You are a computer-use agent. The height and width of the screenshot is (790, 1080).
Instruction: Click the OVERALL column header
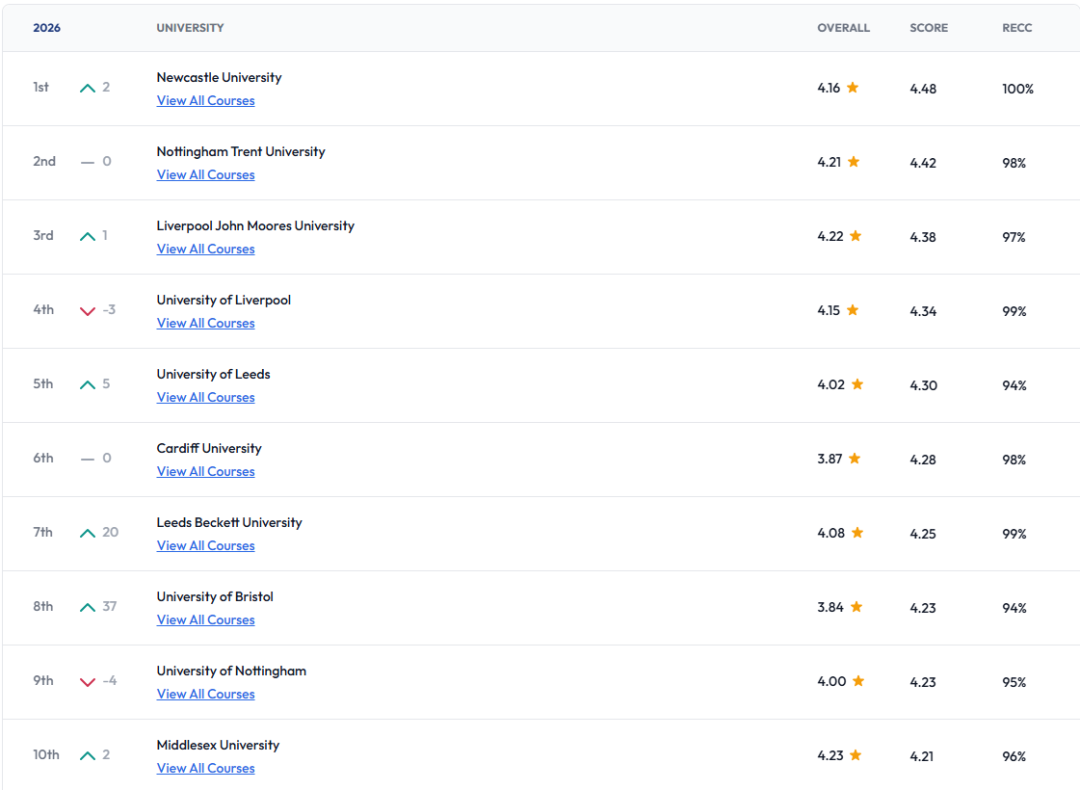click(x=844, y=28)
